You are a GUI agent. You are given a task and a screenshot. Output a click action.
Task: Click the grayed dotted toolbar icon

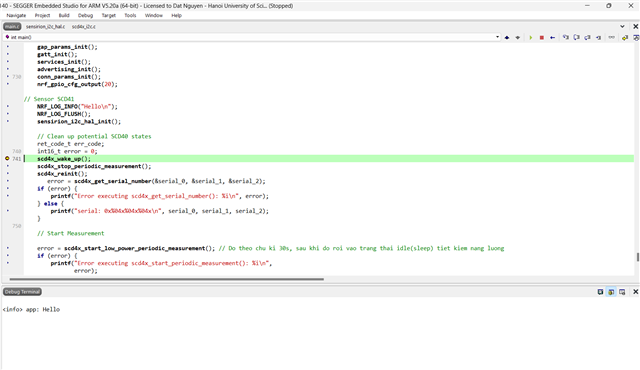click(x=611, y=38)
